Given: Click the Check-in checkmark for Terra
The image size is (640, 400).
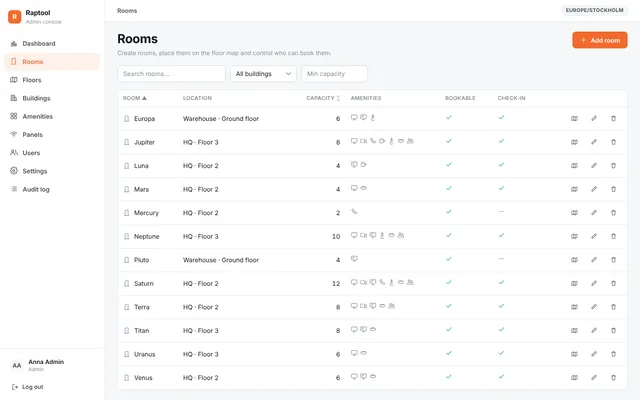Looking at the screenshot, I should (501, 306).
